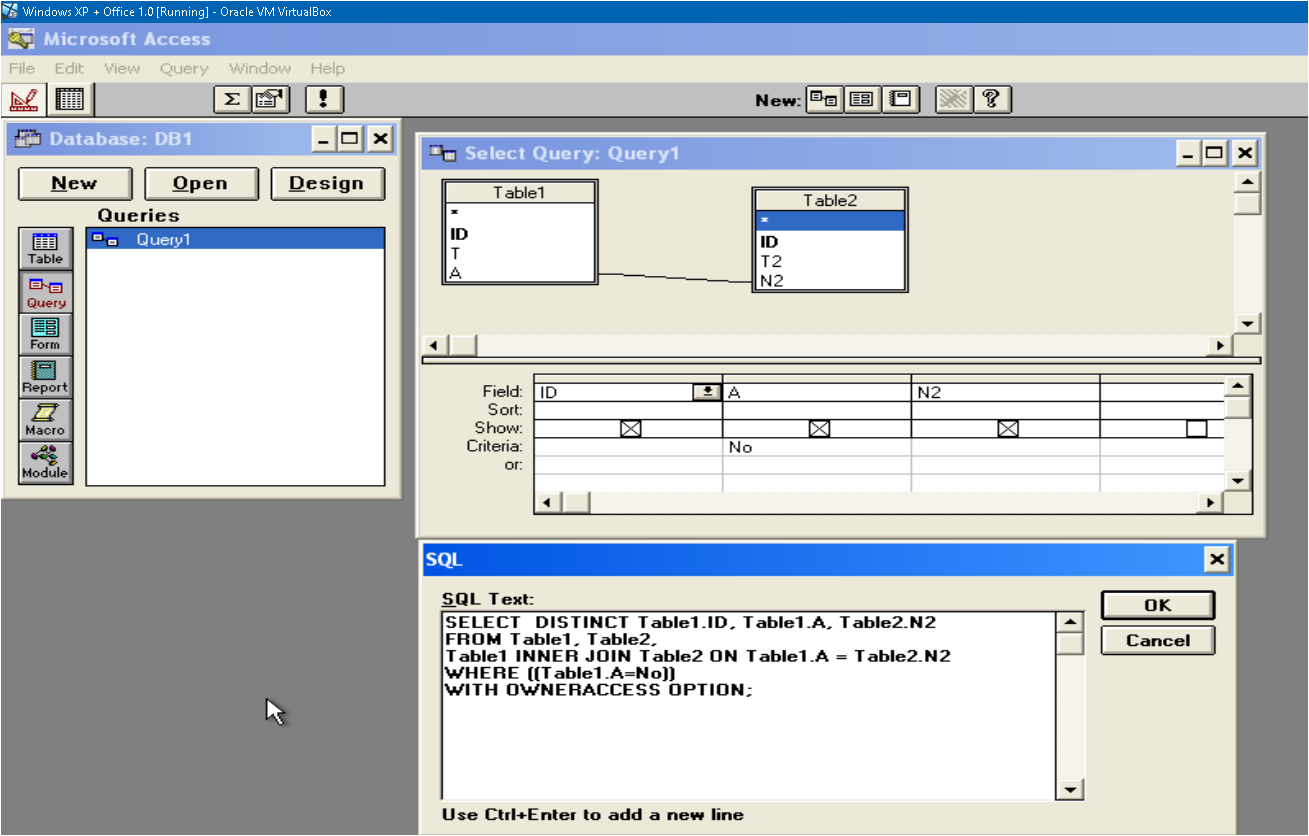Click the Microsoft Access title bar icon
Viewport: 1309px width, 836px height.
coord(21,40)
